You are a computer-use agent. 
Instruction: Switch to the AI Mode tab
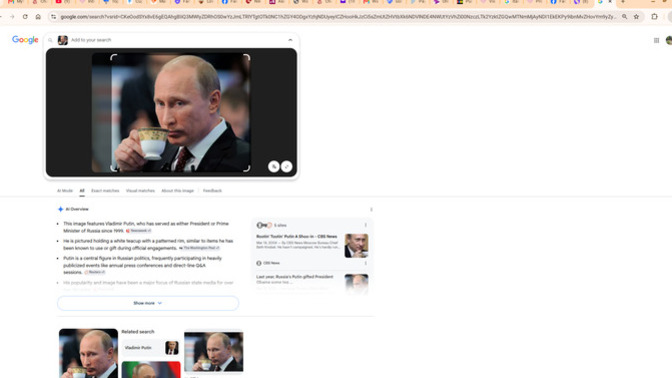[65, 191]
